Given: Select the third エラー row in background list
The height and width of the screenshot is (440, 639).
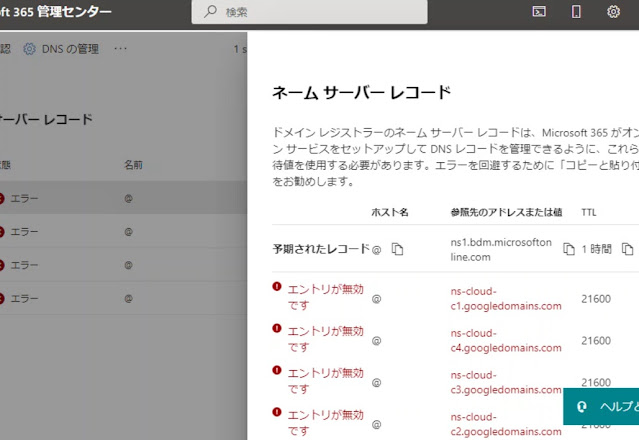Looking at the screenshot, I should tap(123, 265).
